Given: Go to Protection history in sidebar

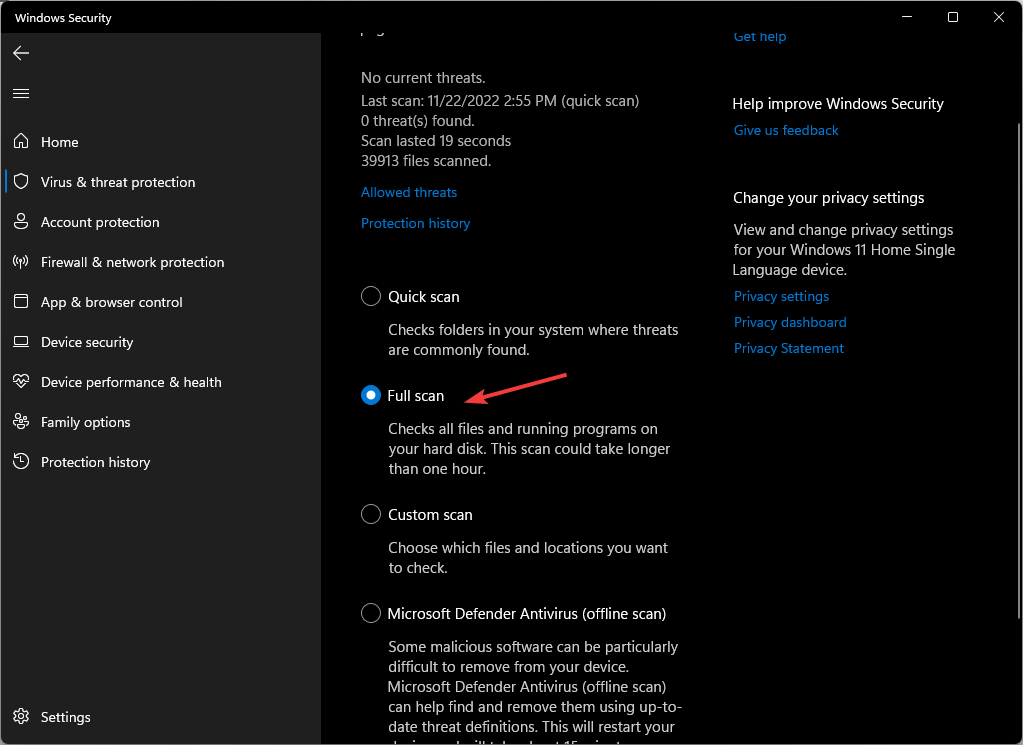Looking at the screenshot, I should click(95, 462).
